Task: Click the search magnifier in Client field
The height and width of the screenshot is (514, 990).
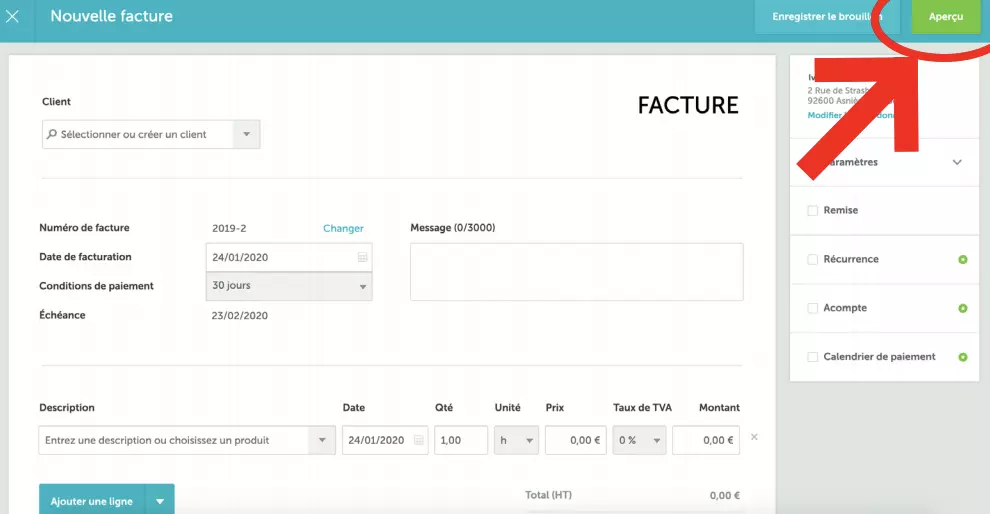Action: (52, 135)
